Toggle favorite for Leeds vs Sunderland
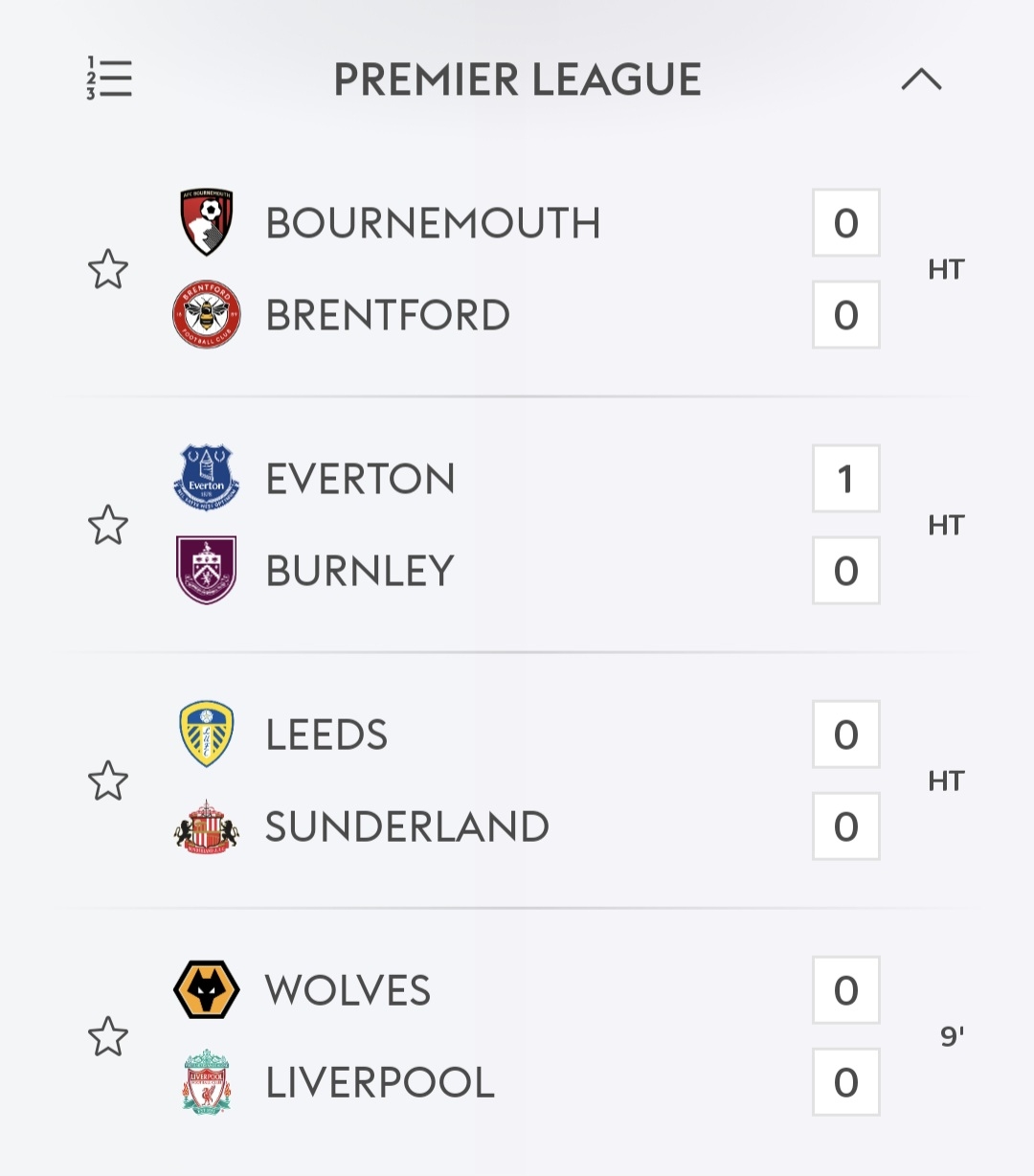Screen dimensions: 1034x1176 point(108,780)
